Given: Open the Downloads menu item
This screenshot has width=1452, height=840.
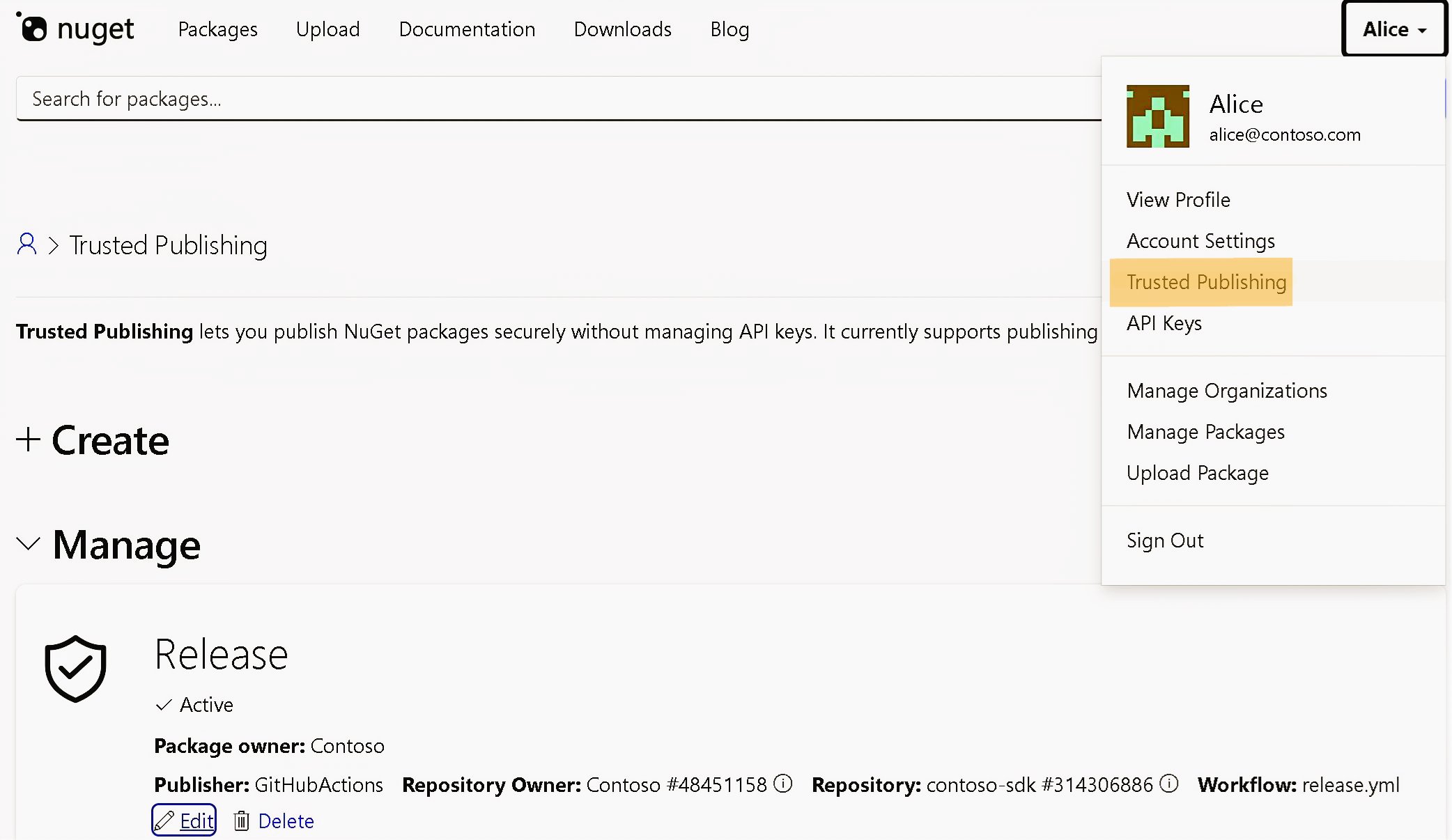Looking at the screenshot, I should [x=622, y=29].
